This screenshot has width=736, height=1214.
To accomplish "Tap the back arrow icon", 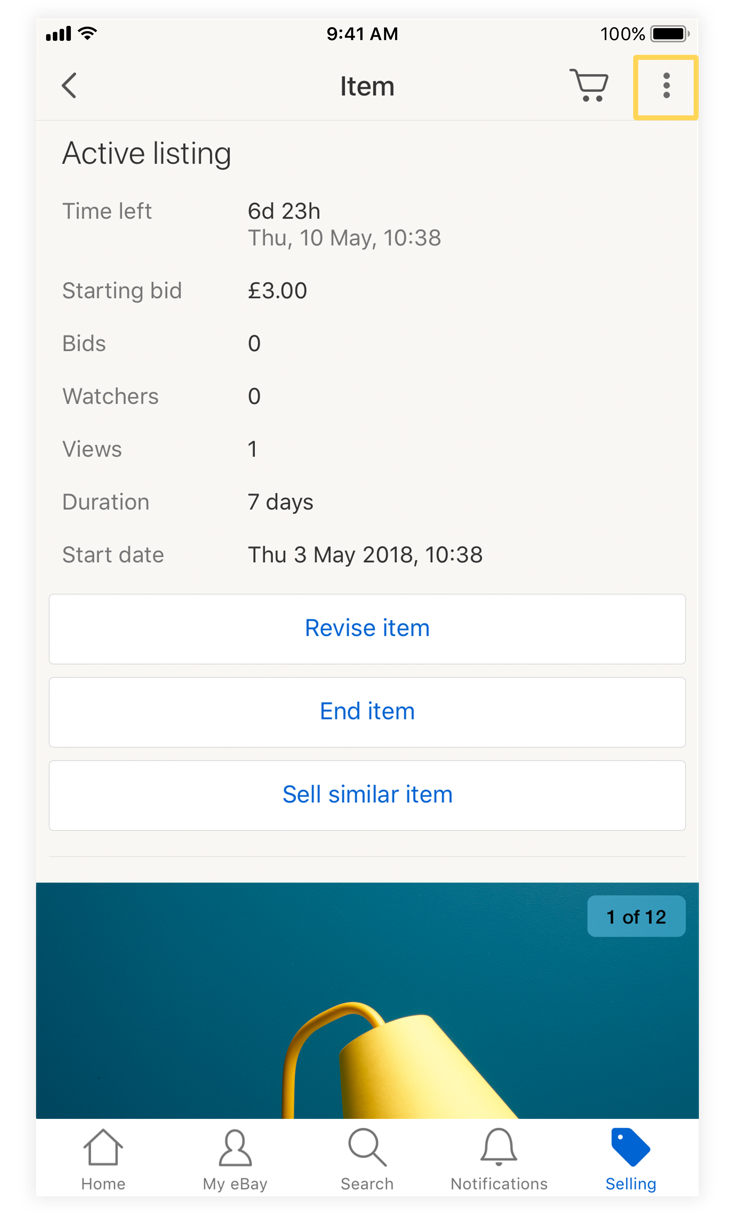I will click(x=69, y=86).
